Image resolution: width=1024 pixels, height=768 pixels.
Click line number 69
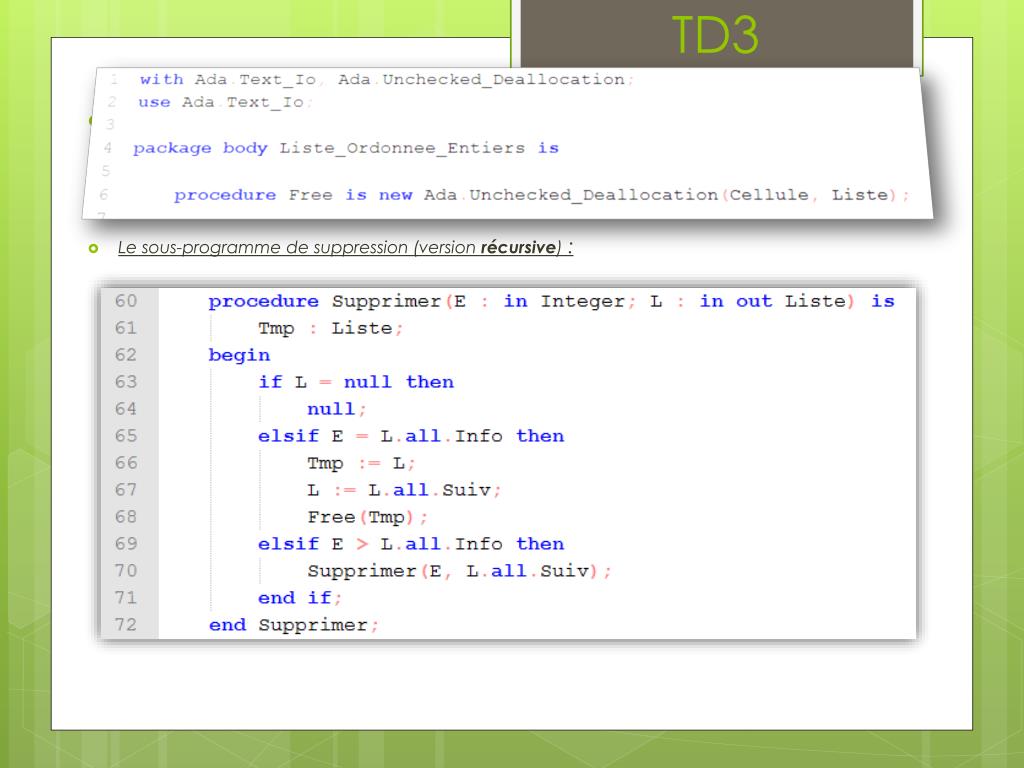pyautogui.click(x=125, y=544)
